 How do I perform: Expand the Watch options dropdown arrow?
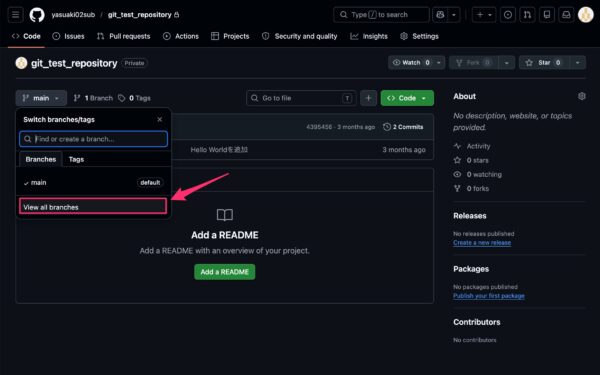439,62
